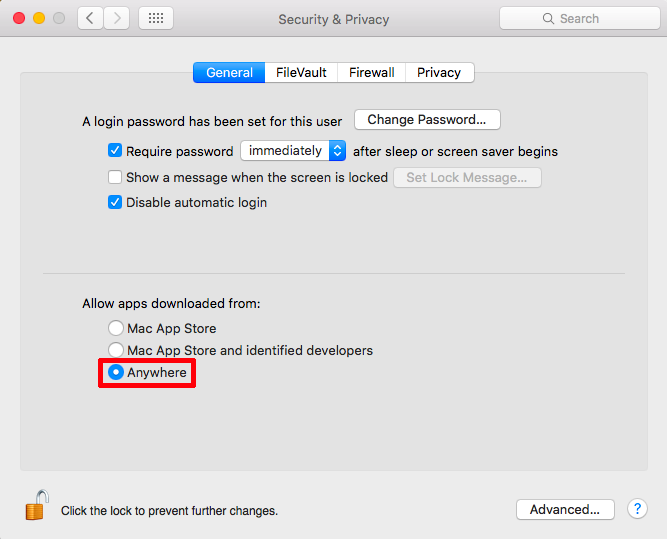Click the yellow minimize window button
This screenshot has height=539, width=667.
(39, 18)
